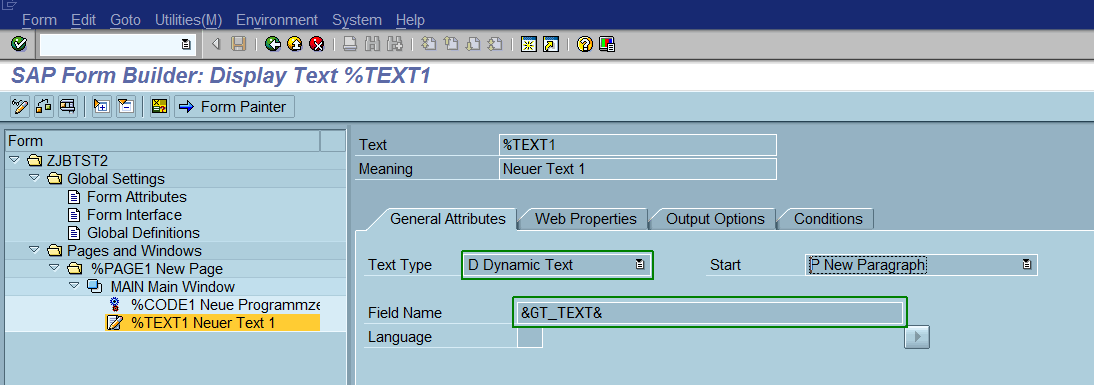This screenshot has width=1094, height=385.
Task: Click the execute arrow beside Language field
Action: coord(917,338)
